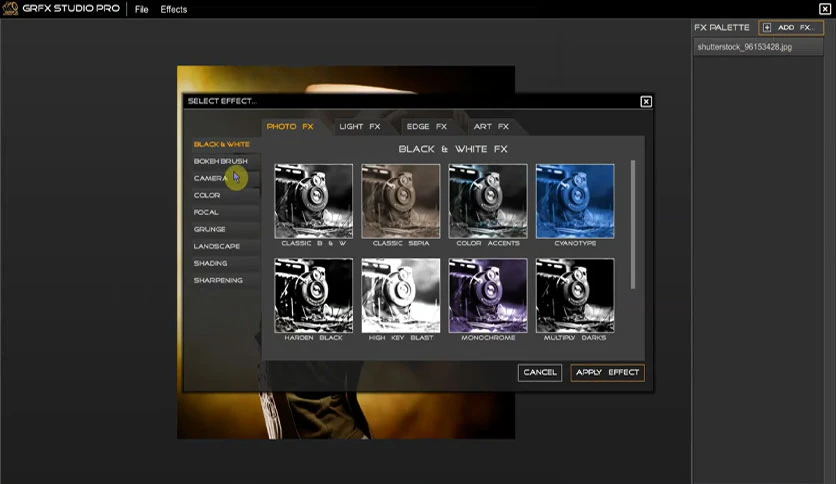Click the Add FX button label

coord(795,27)
